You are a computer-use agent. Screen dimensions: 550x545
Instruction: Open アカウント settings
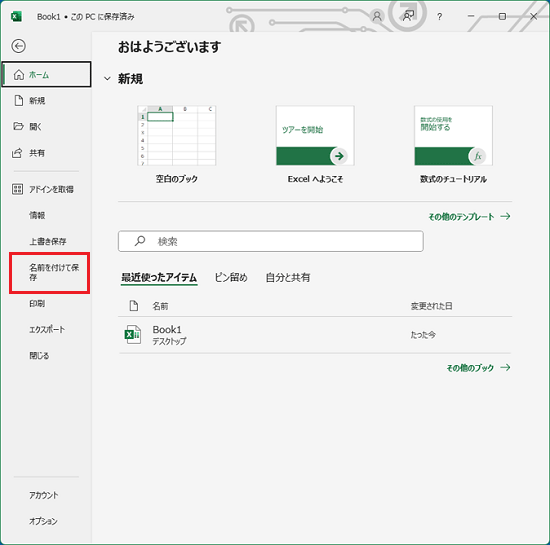pos(43,495)
